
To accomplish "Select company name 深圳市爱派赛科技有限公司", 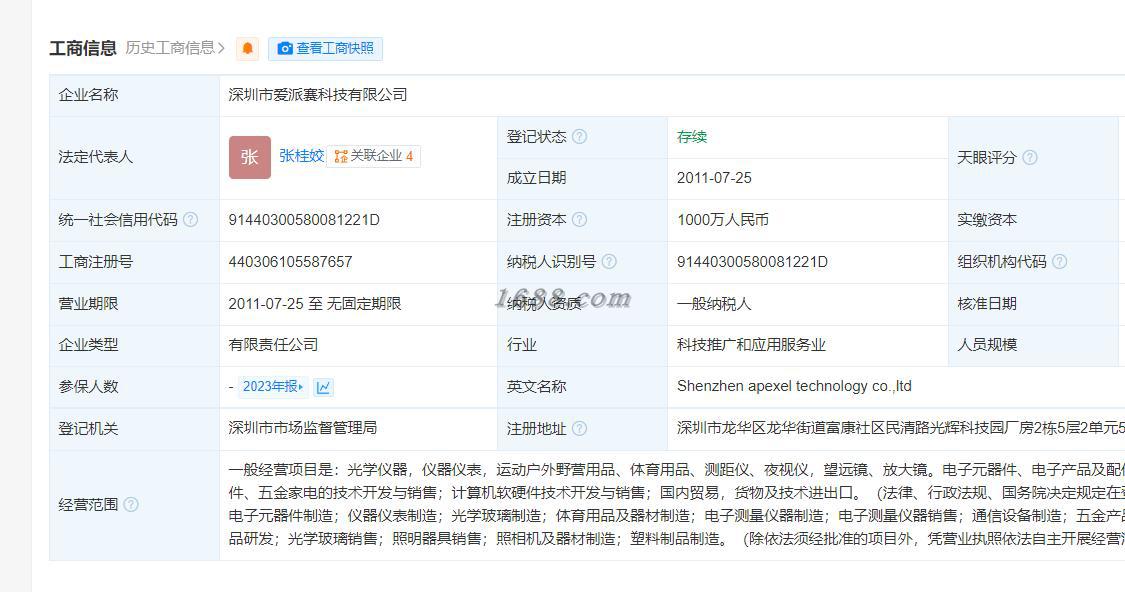I will coord(318,95).
